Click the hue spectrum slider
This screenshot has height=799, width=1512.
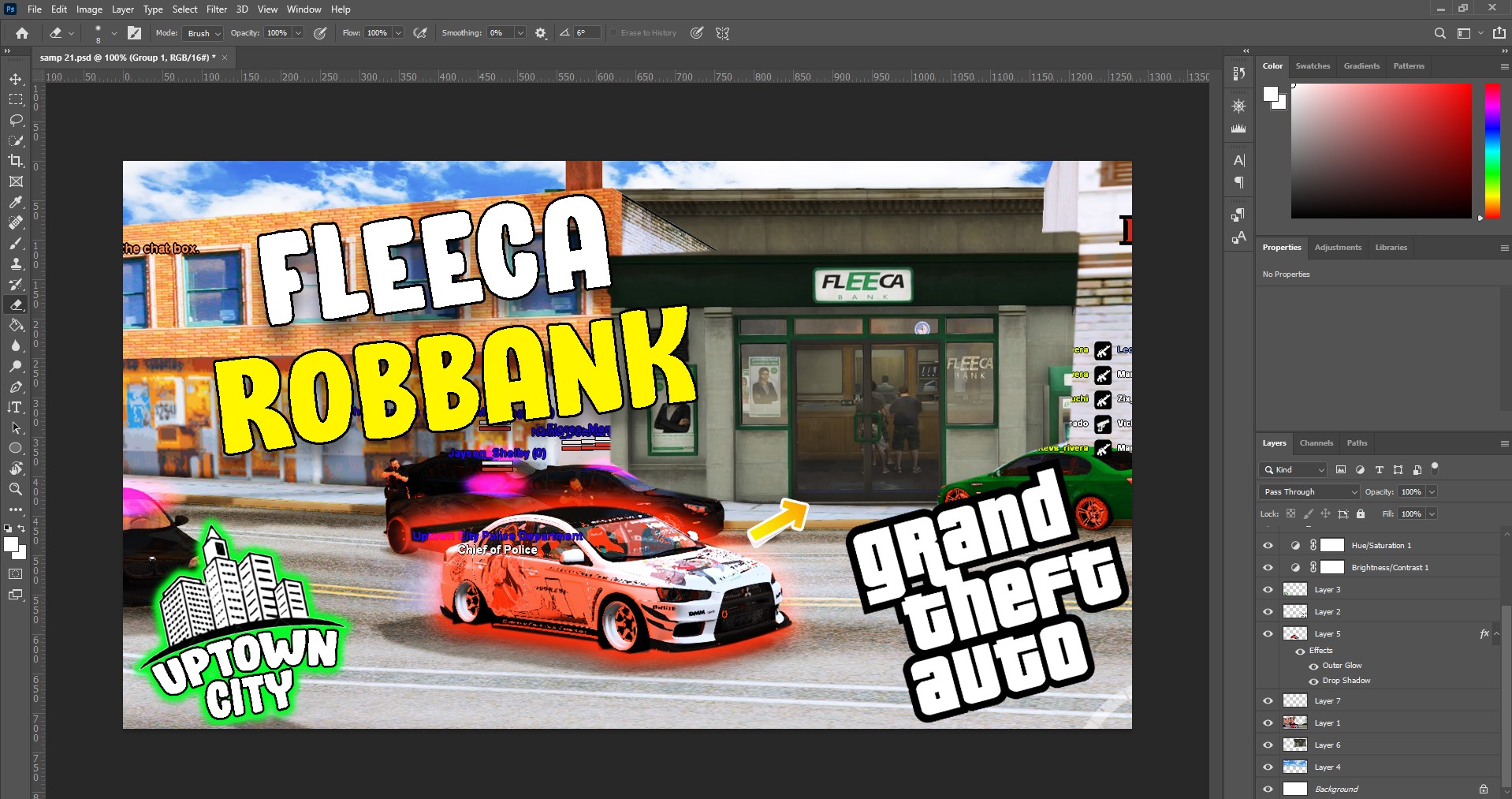(1492, 151)
